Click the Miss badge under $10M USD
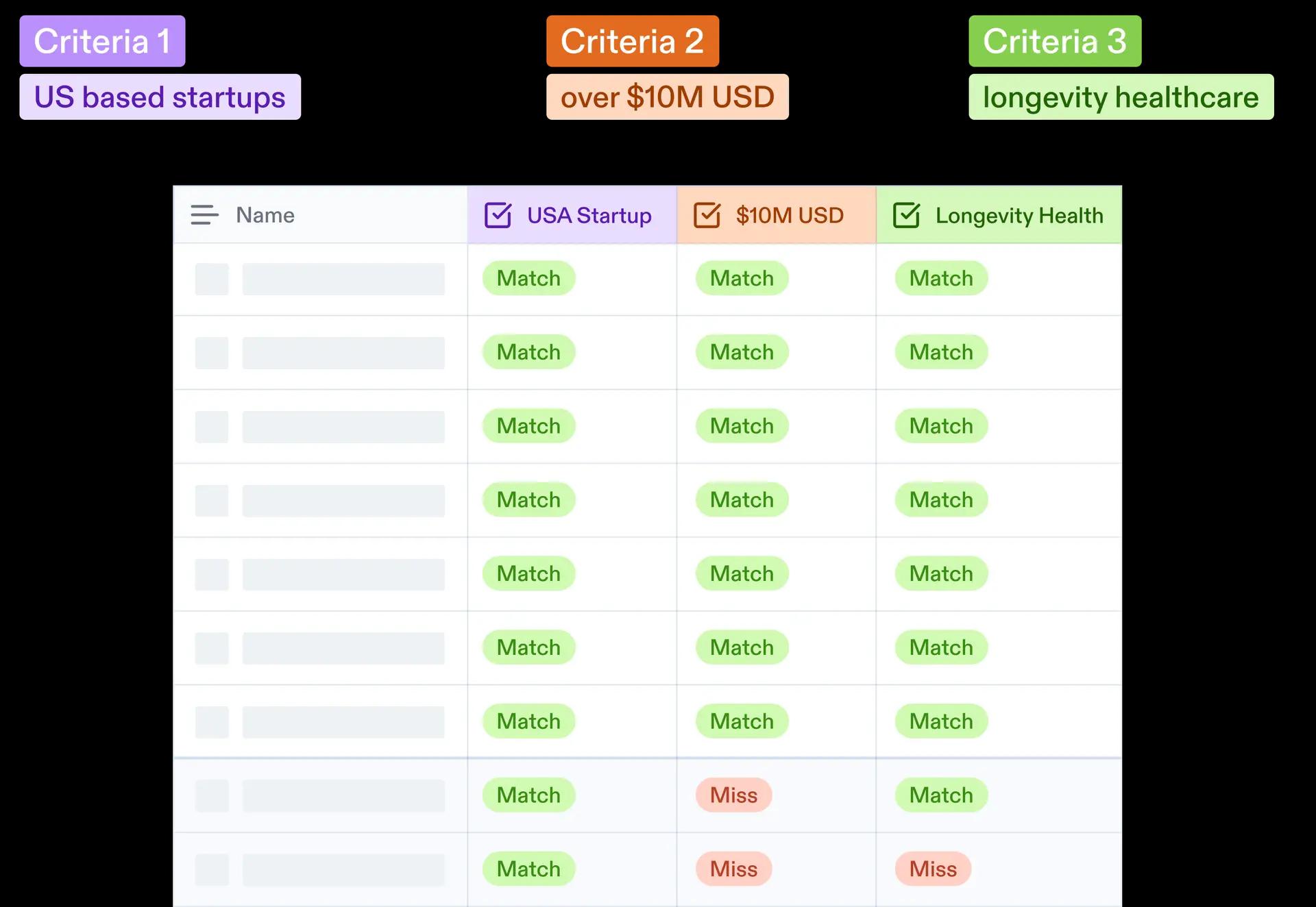 click(733, 795)
